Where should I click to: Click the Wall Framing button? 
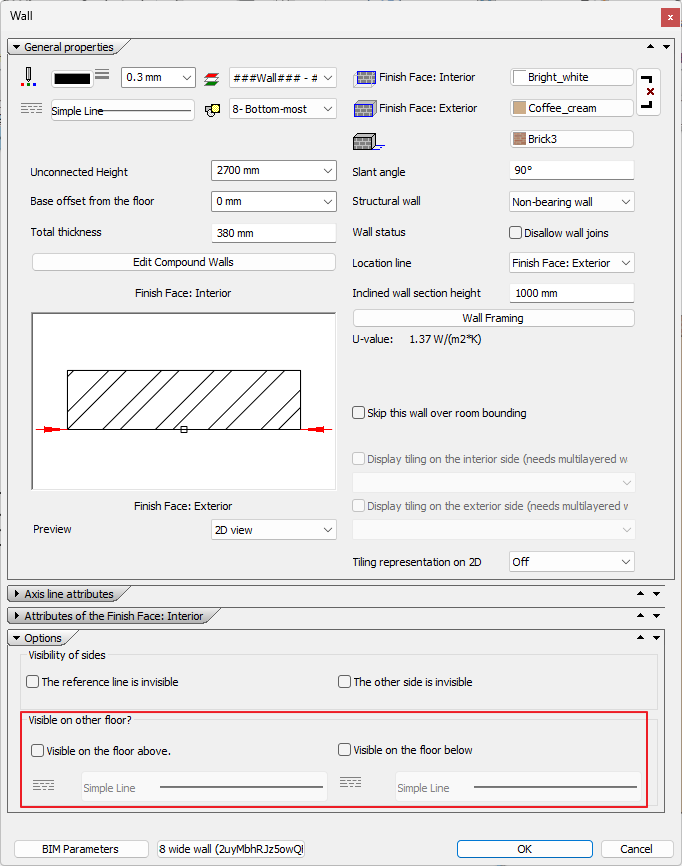(x=493, y=318)
